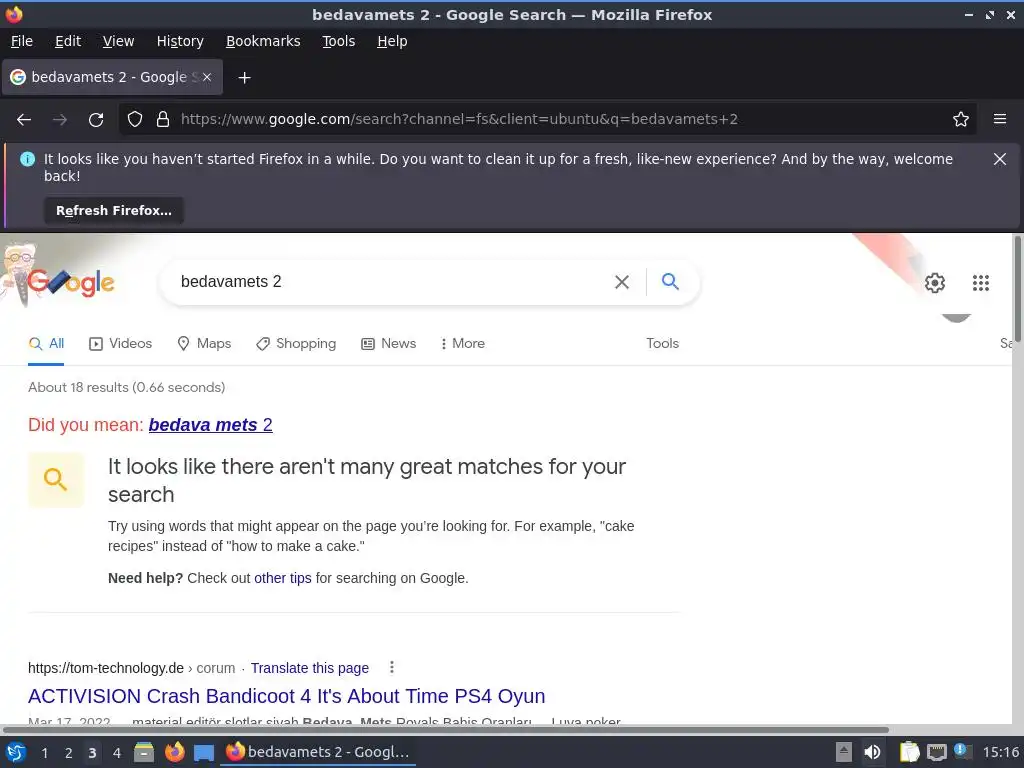Image resolution: width=1024 pixels, height=768 pixels.
Task: Switch to workspace 2
Action: (69, 753)
